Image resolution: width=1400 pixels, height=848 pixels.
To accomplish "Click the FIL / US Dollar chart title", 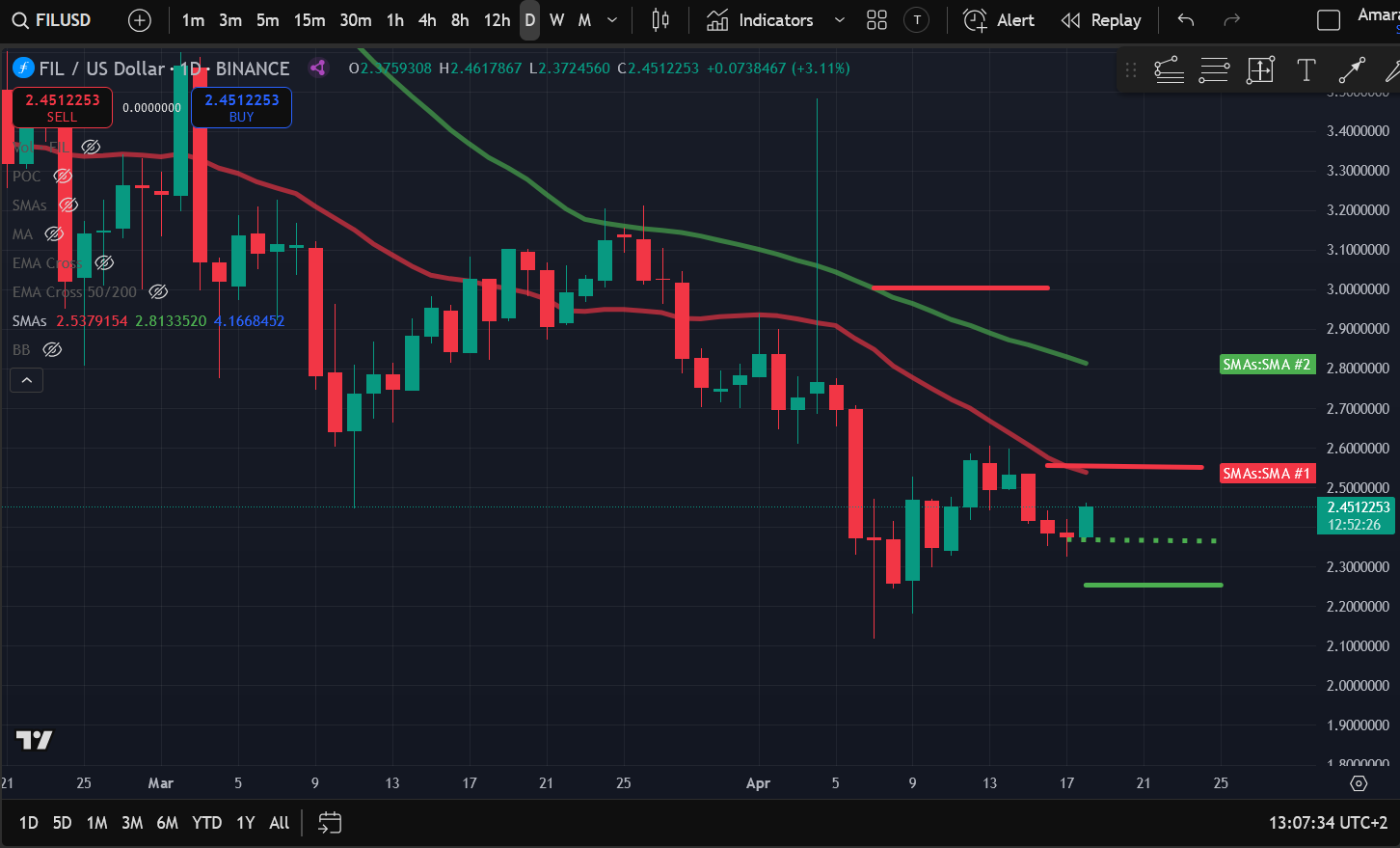I will point(164,68).
